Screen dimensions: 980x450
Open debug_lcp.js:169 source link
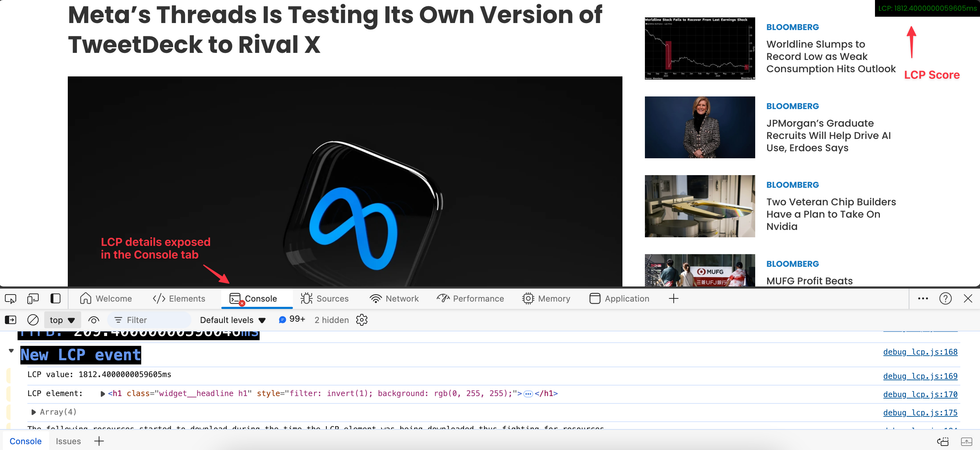point(920,376)
